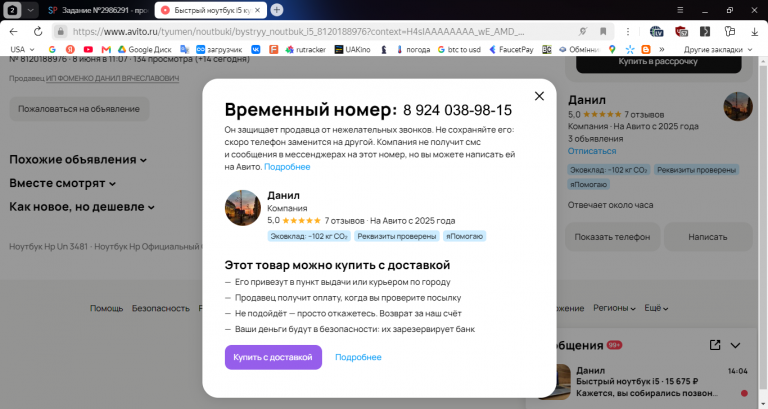The width and height of the screenshot is (768, 409).
Task: Open the Регионы footer dropdown
Action: [x=614, y=308]
